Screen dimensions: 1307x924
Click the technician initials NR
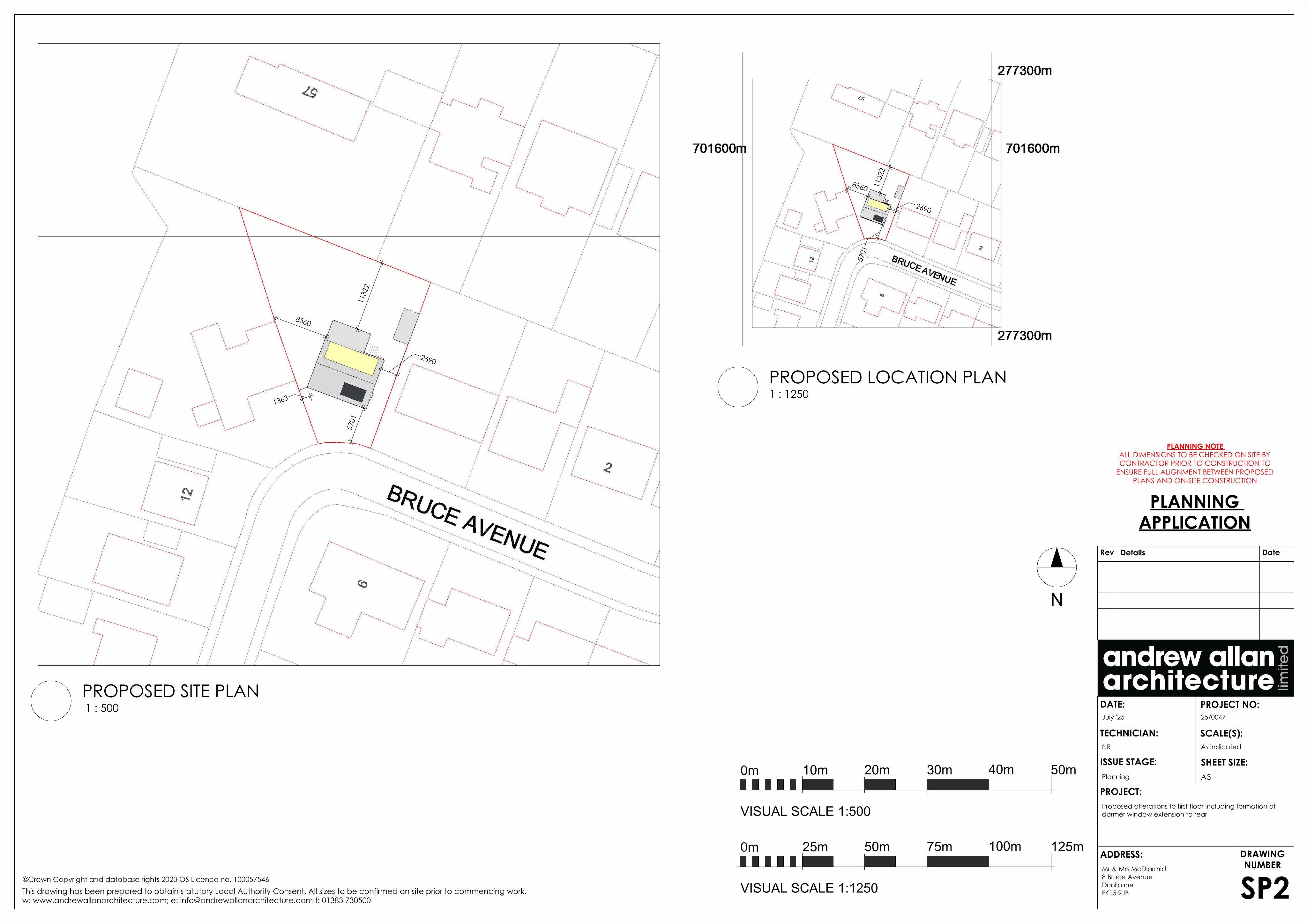pyautogui.click(x=1106, y=747)
